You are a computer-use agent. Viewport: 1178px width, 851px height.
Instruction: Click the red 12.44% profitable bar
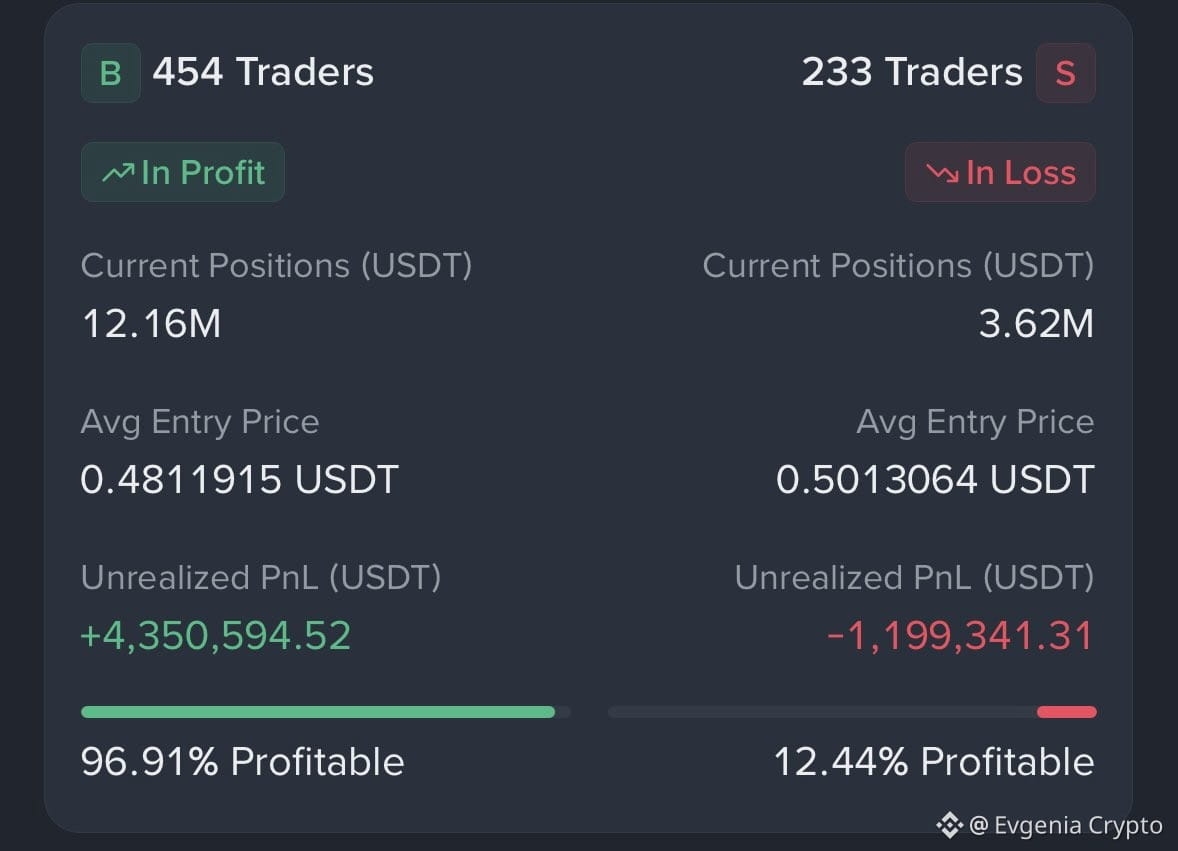1066,712
